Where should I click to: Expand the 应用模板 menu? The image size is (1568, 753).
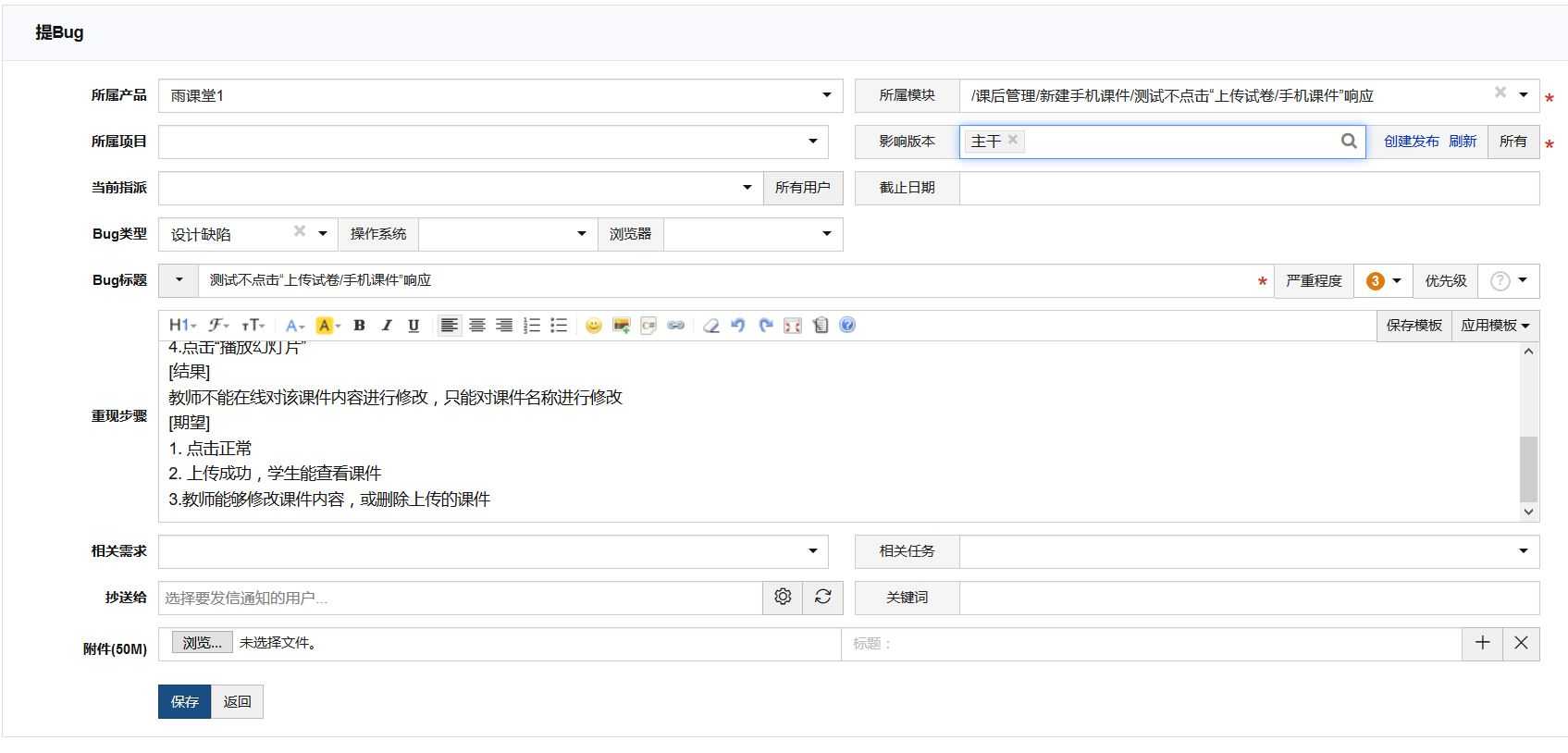(x=1495, y=326)
